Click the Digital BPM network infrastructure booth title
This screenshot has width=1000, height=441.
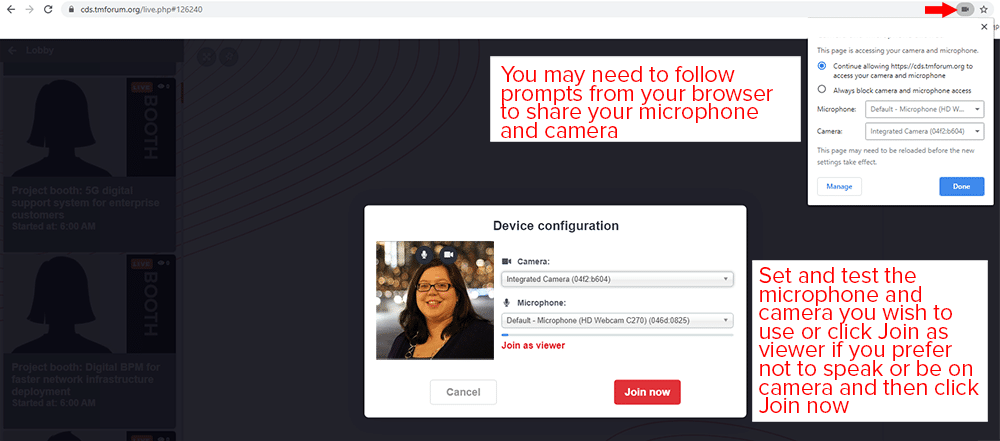click(86, 380)
